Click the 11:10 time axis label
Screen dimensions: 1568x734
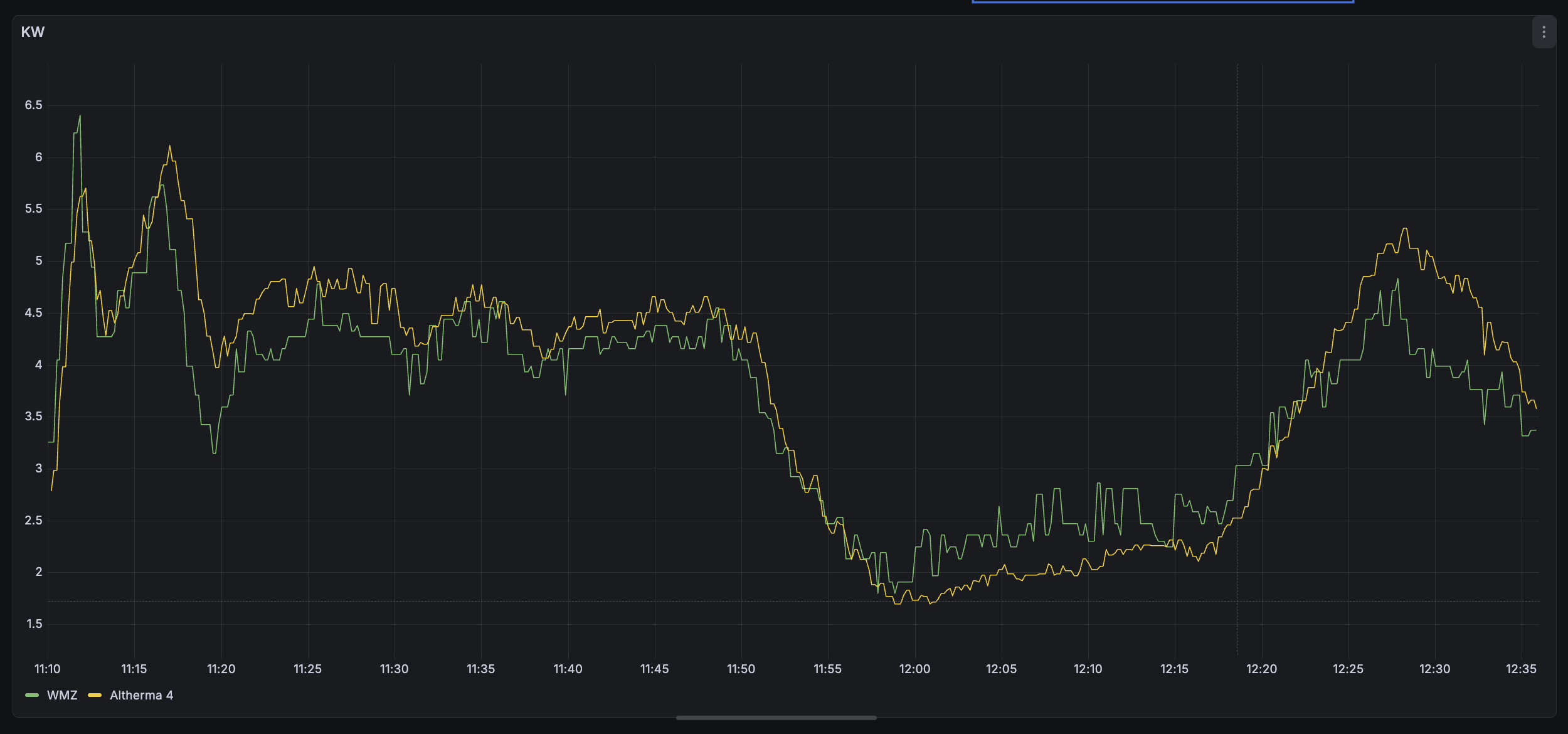(x=48, y=669)
